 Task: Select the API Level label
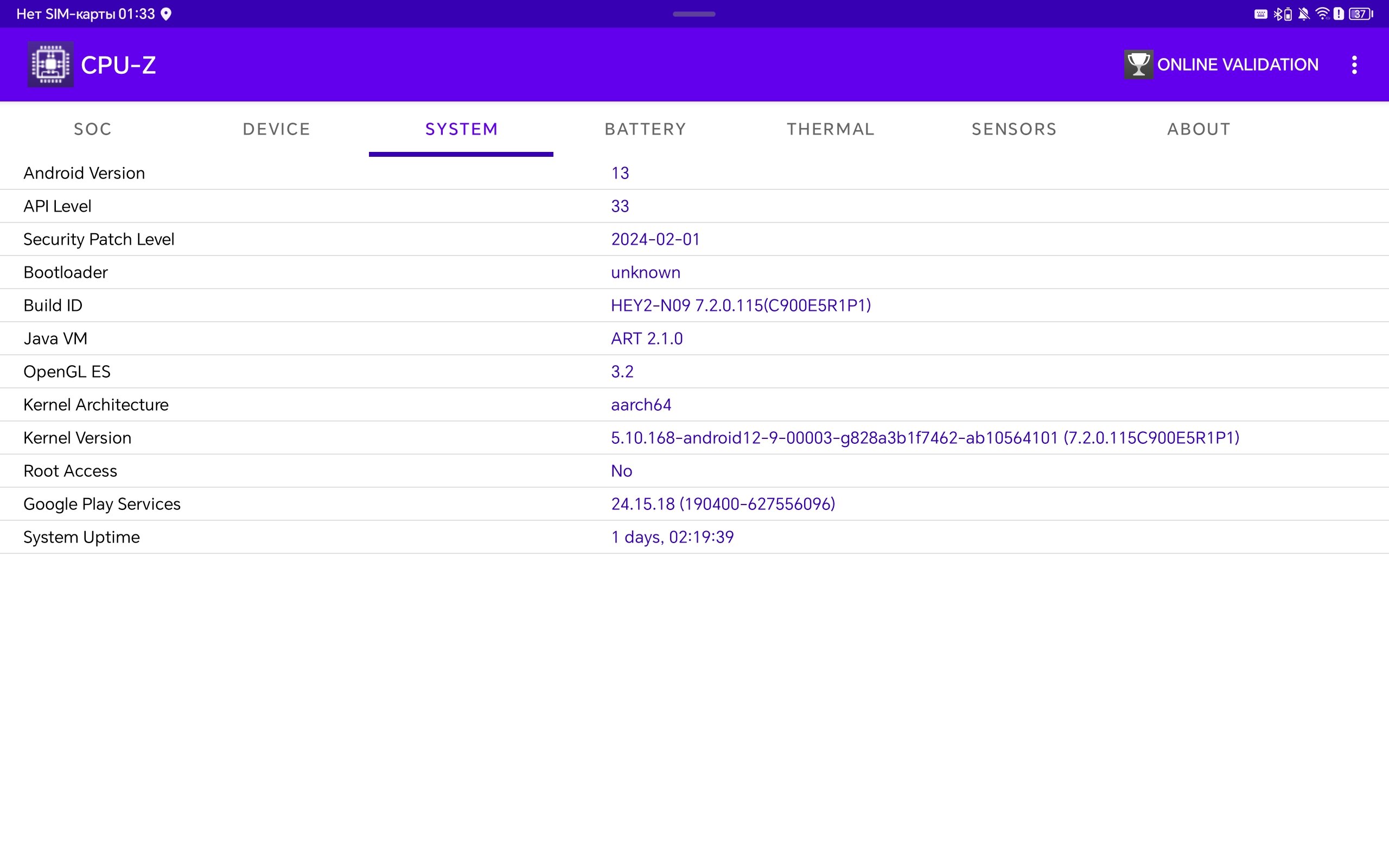58,206
